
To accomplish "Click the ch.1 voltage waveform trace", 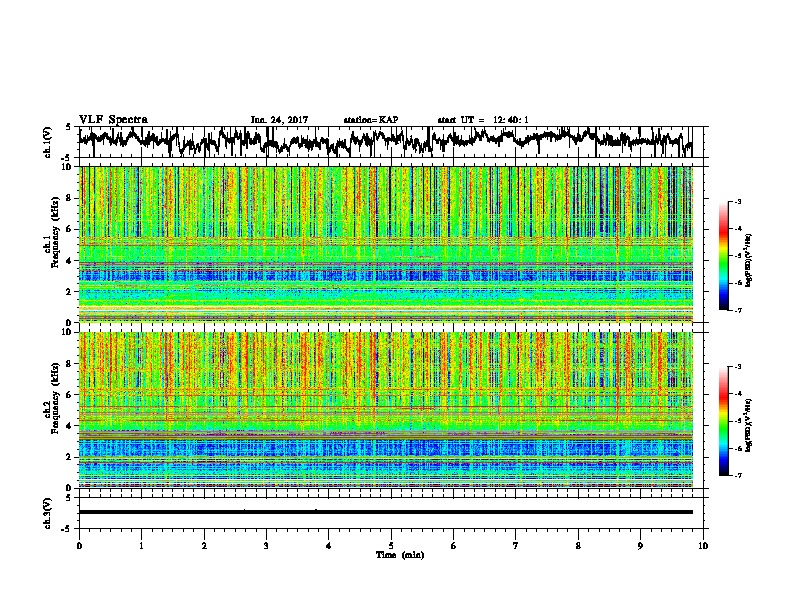I will tap(385, 141).
